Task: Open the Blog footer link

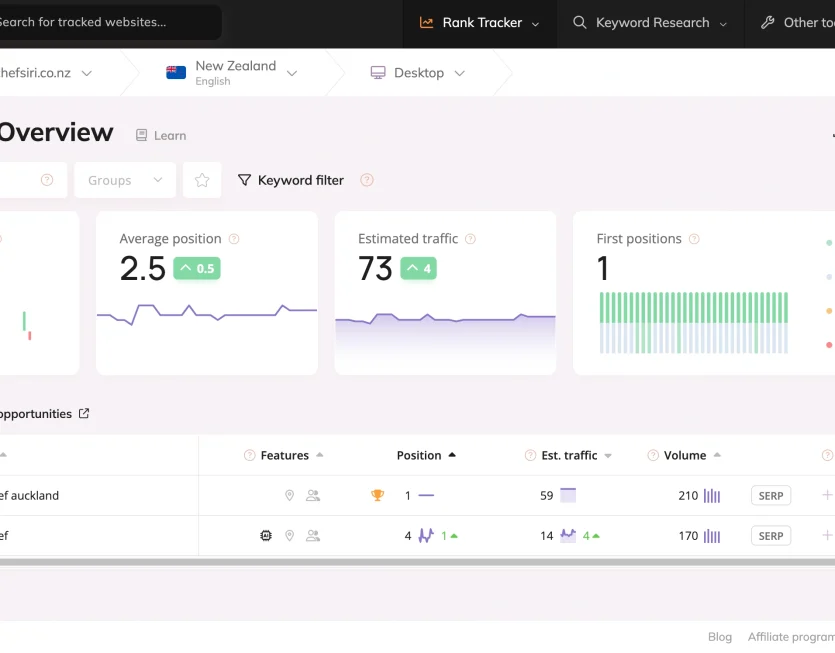Action: coord(719,636)
